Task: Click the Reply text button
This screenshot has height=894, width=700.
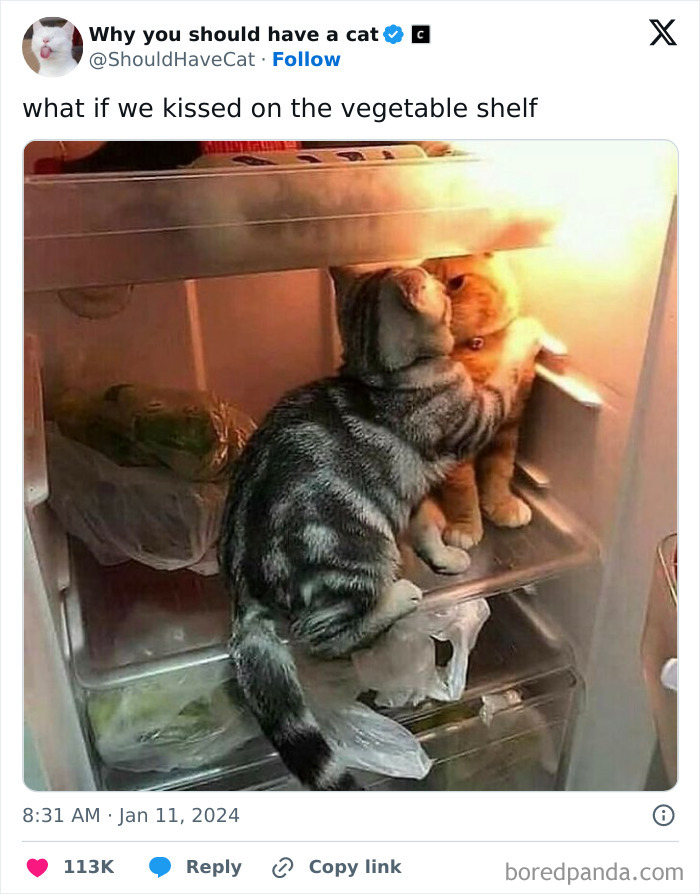Action: click(214, 867)
